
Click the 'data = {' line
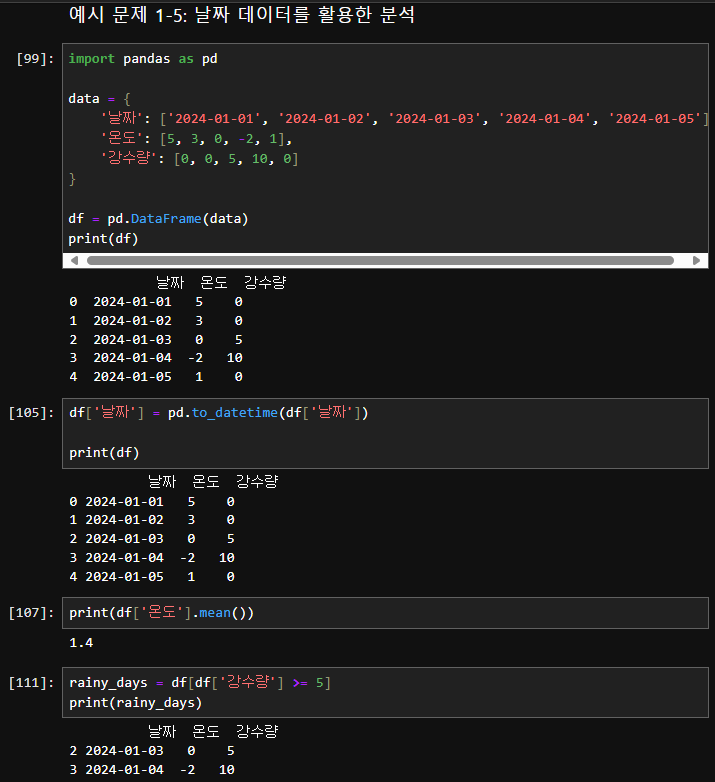tap(99, 99)
